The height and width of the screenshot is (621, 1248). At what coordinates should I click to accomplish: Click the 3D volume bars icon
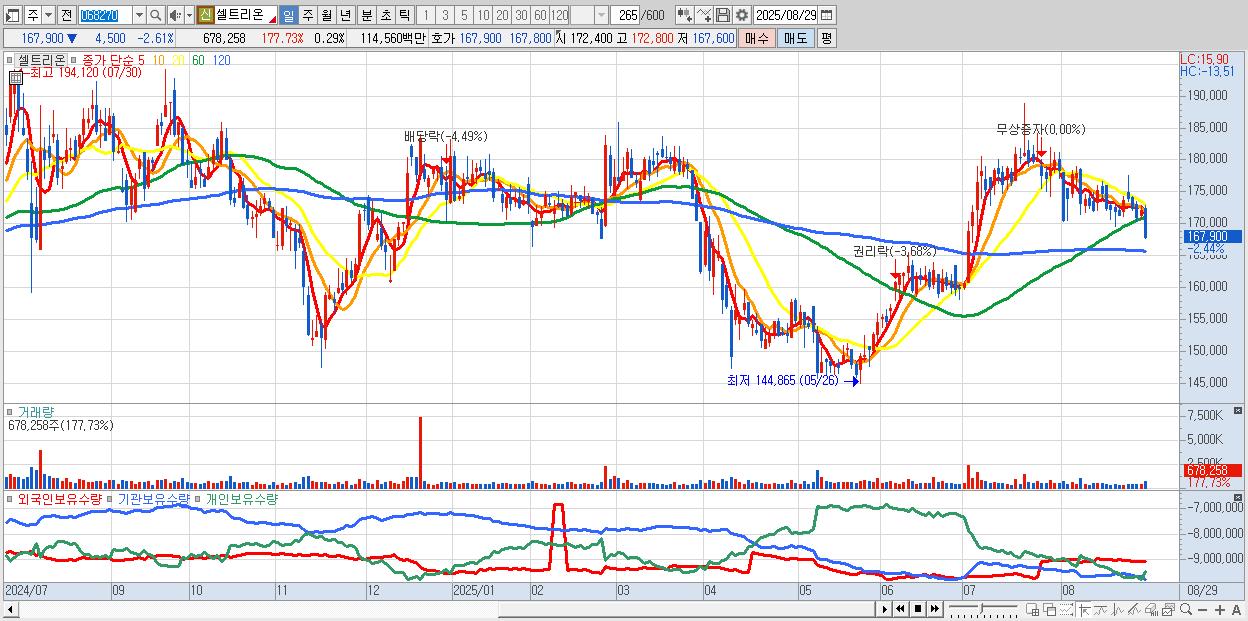coord(1151,610)
